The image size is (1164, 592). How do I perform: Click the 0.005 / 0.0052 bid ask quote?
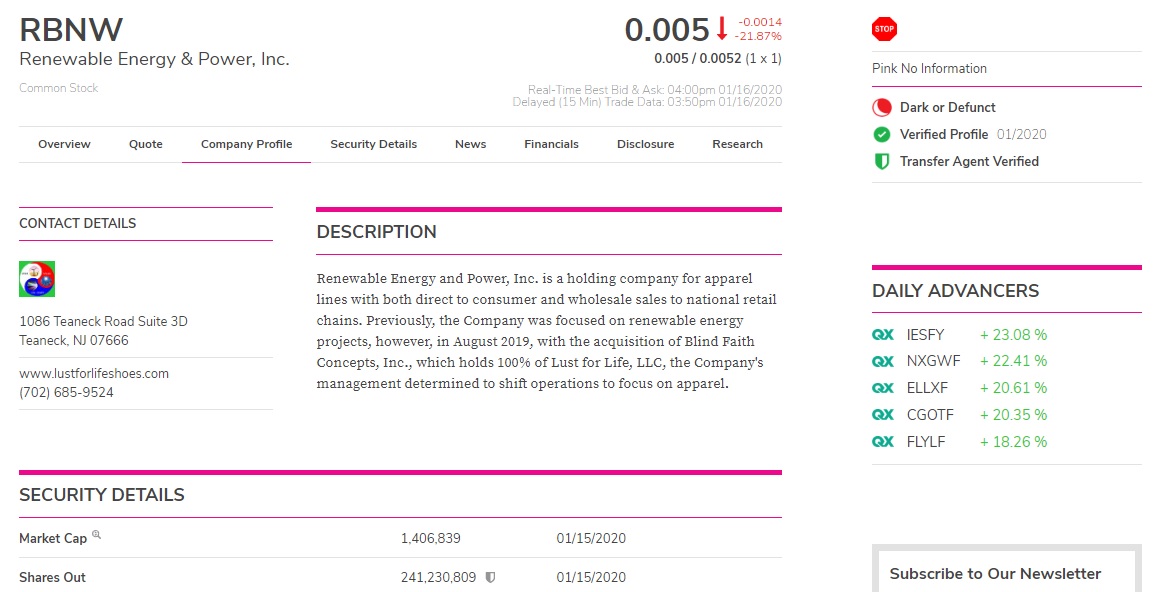[697, 58]
